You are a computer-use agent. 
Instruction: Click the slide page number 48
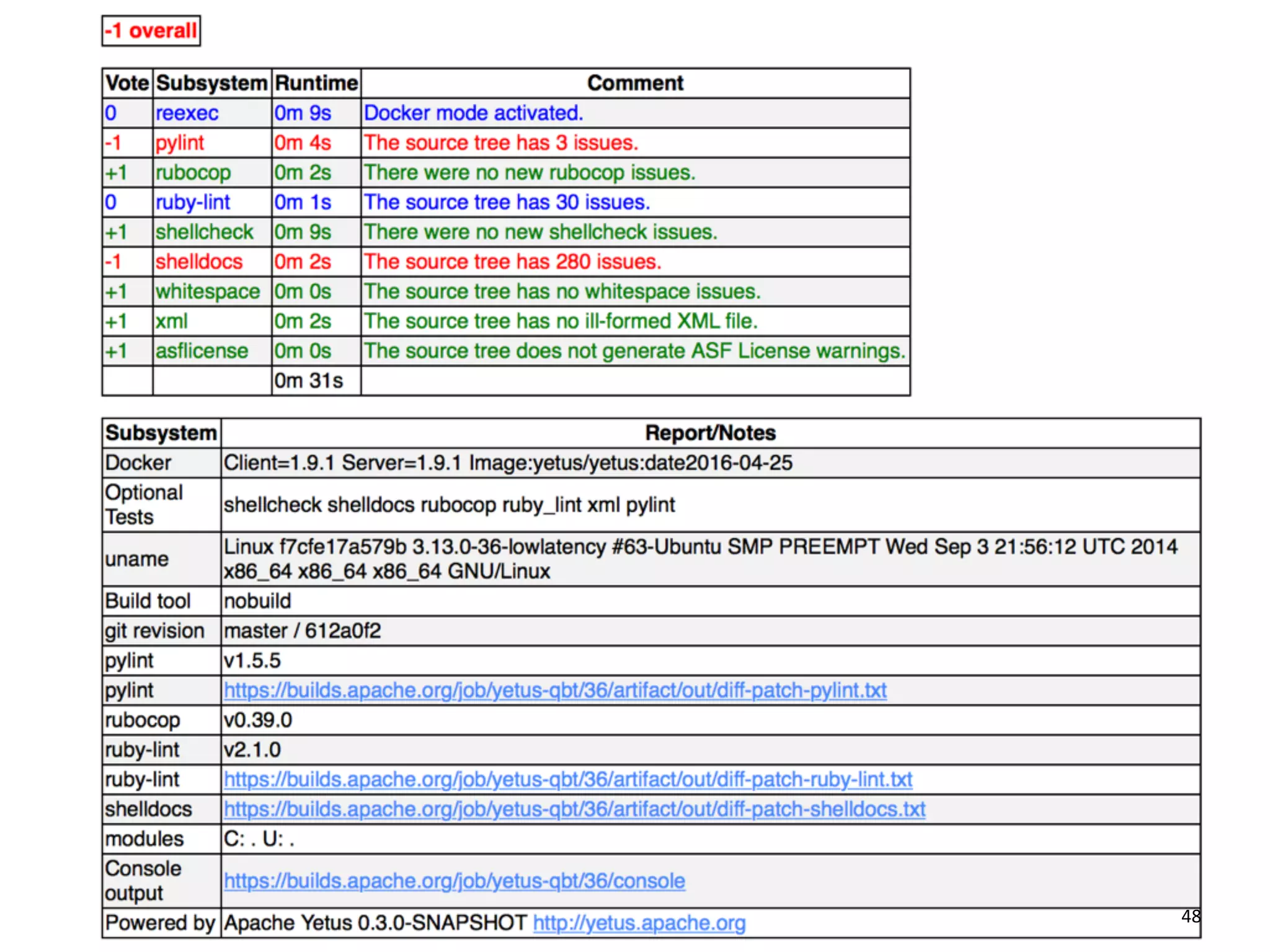(x=1191, y=916)
